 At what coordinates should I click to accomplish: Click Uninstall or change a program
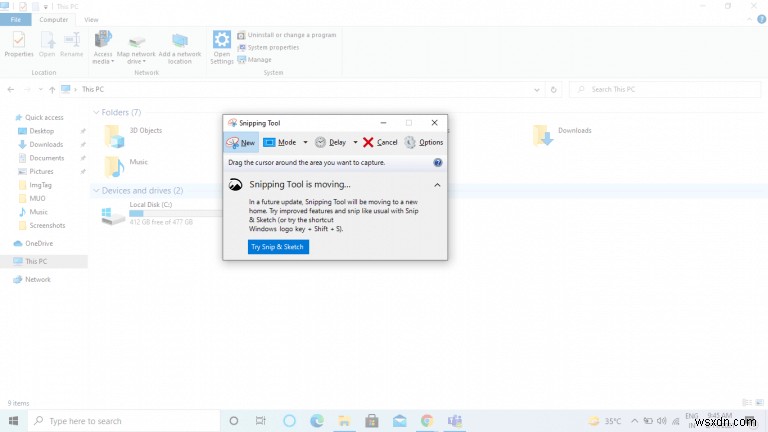pos(287,35)
